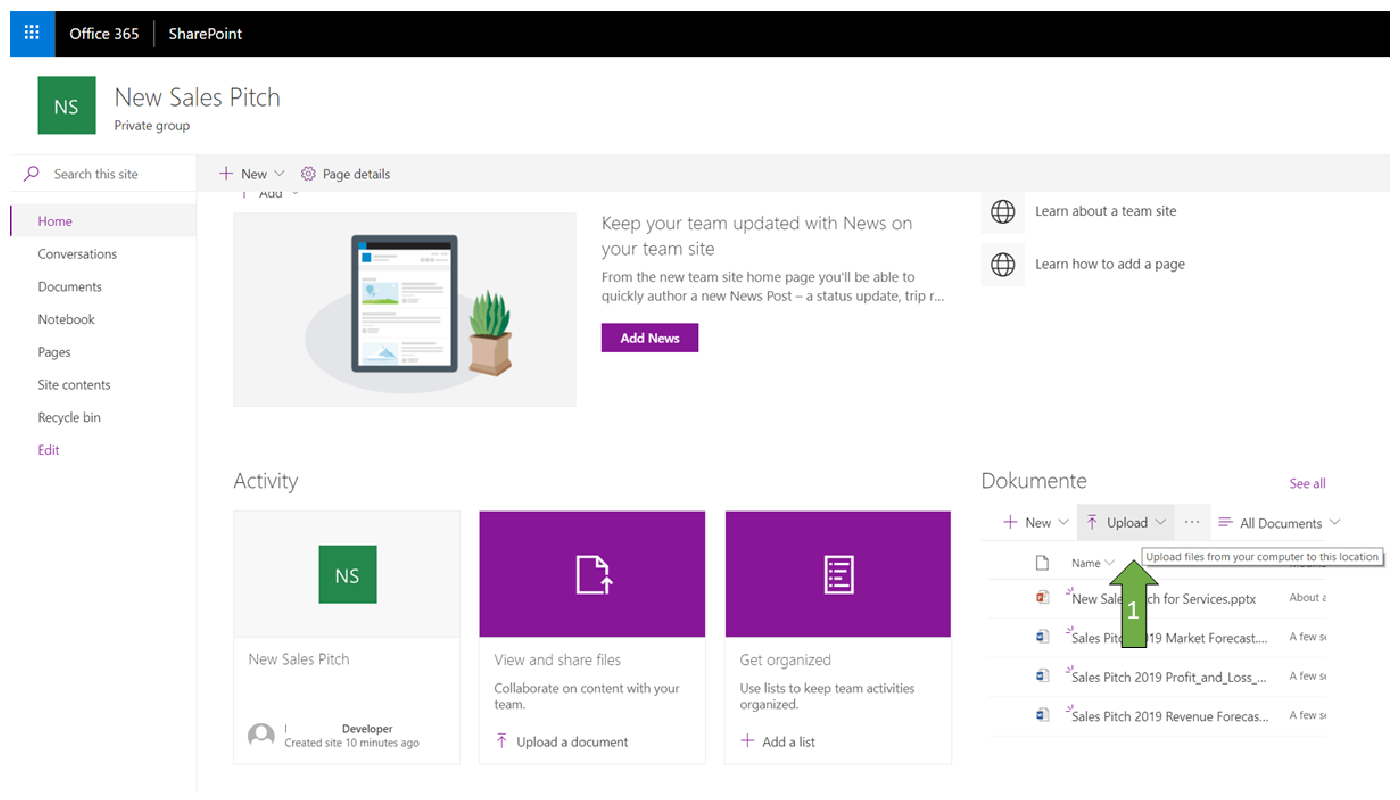Open Sales Pitch 2019 Profit_and_Loss file
The image size is (1400, 800).
1170,677
